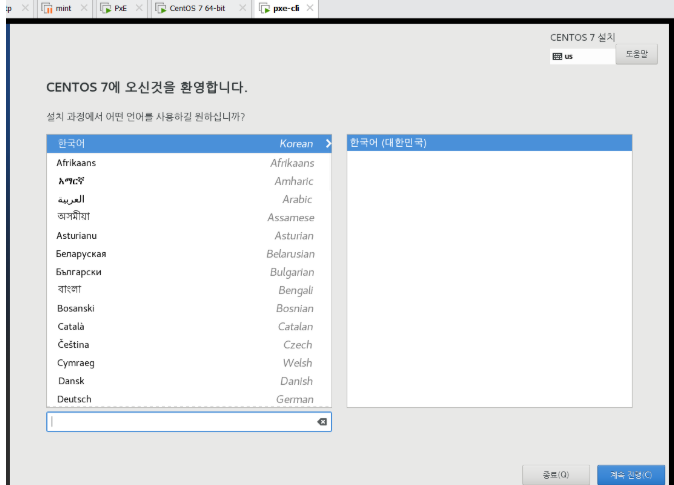Choose Assamese from language list

click(x=189, y=217)
